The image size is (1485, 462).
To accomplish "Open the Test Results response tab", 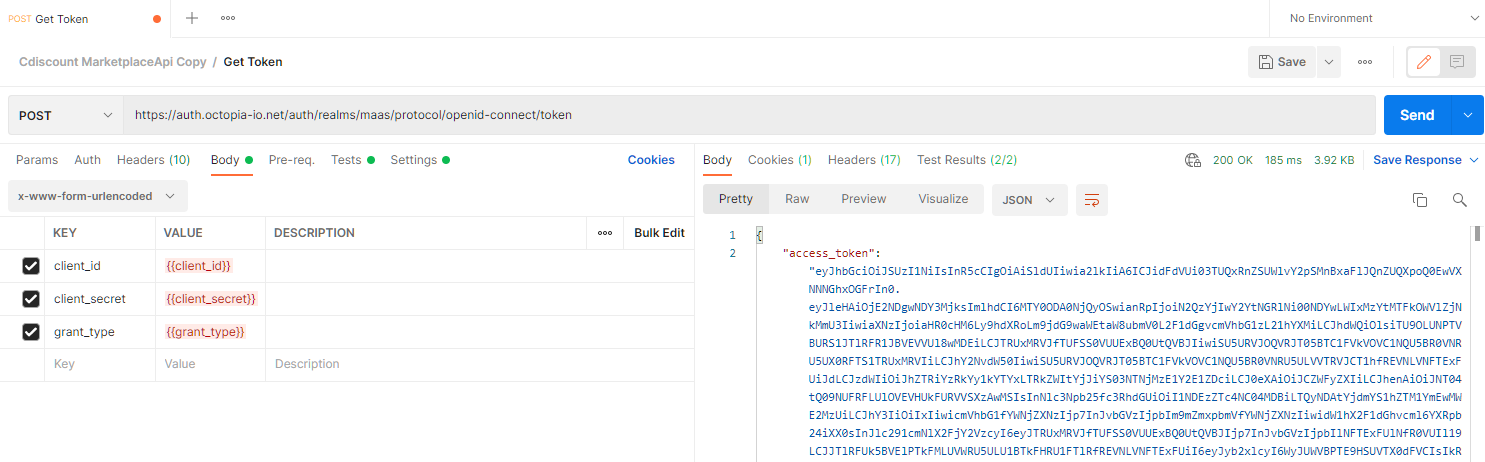I will pyautogui.click(x=966, y=160).
